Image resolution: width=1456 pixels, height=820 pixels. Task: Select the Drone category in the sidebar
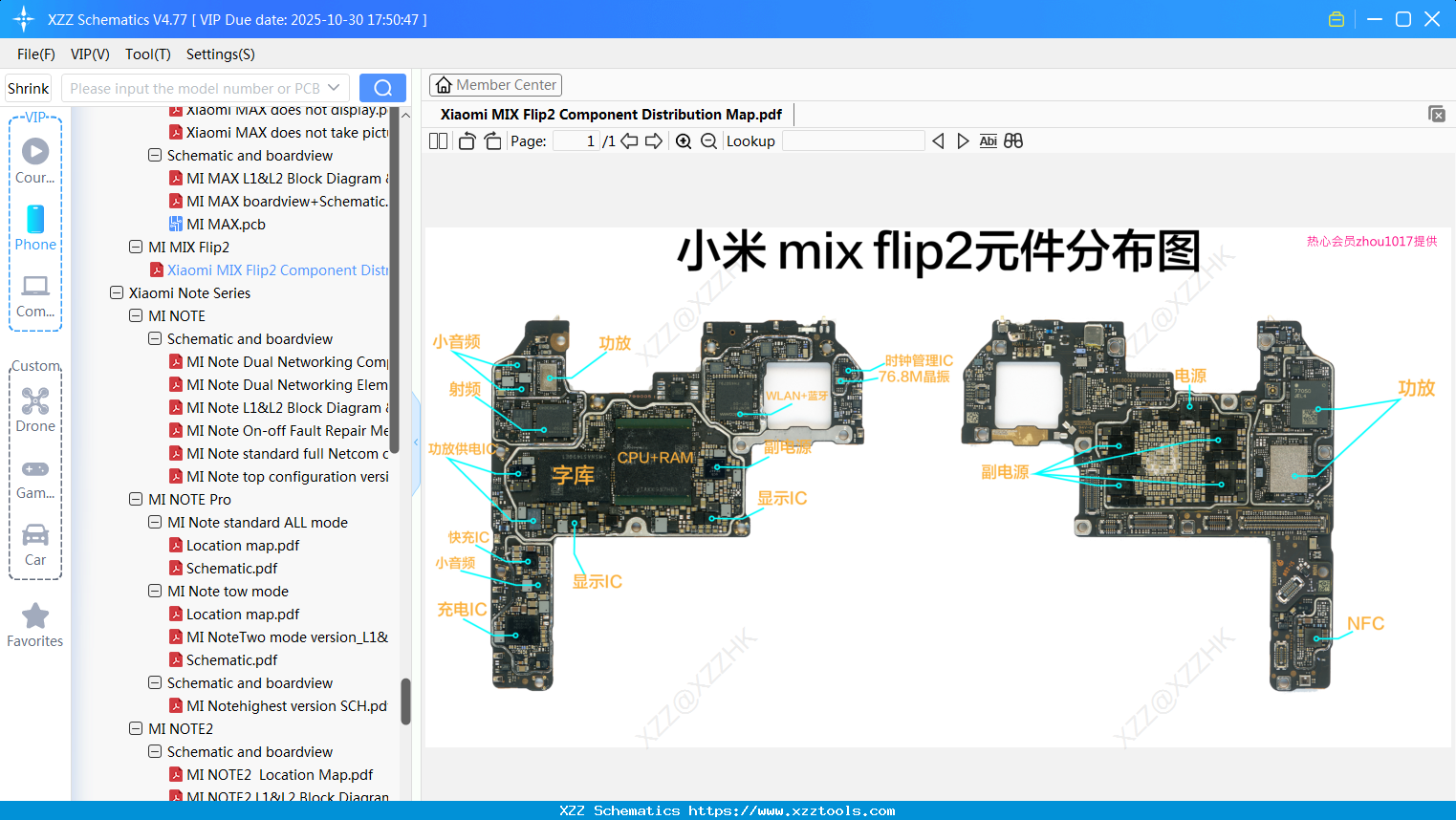(x=34, y=409)
